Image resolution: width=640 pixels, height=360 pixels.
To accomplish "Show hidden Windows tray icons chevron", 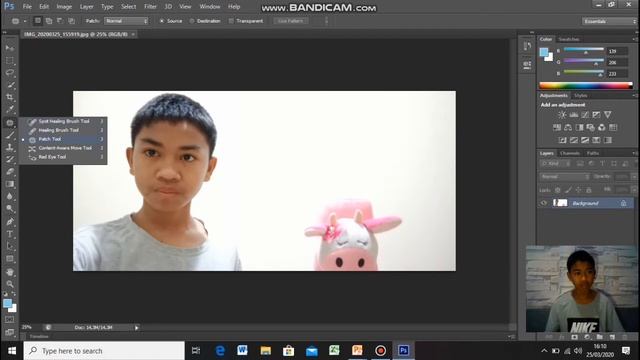I will coord(544,351).
